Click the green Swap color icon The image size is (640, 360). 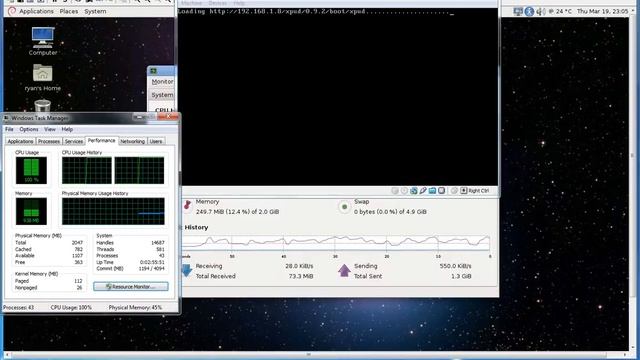click(344, 207)
